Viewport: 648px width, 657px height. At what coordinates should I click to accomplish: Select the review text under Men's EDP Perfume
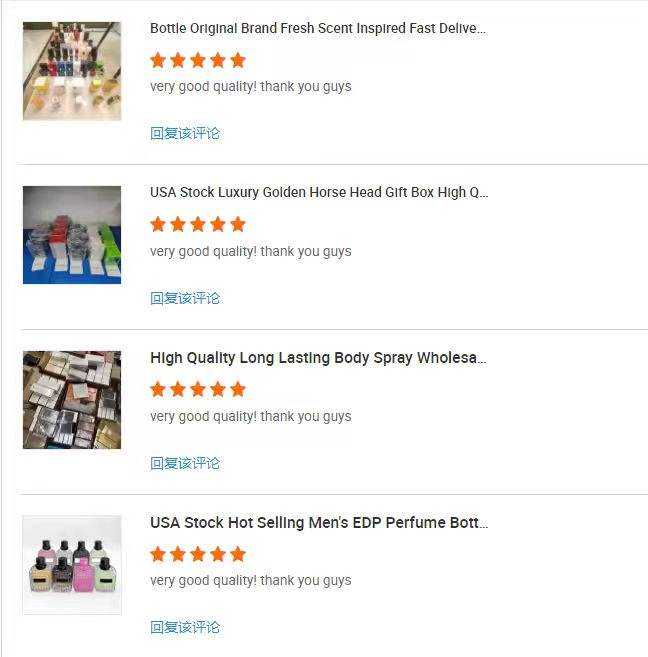(250, 581)
